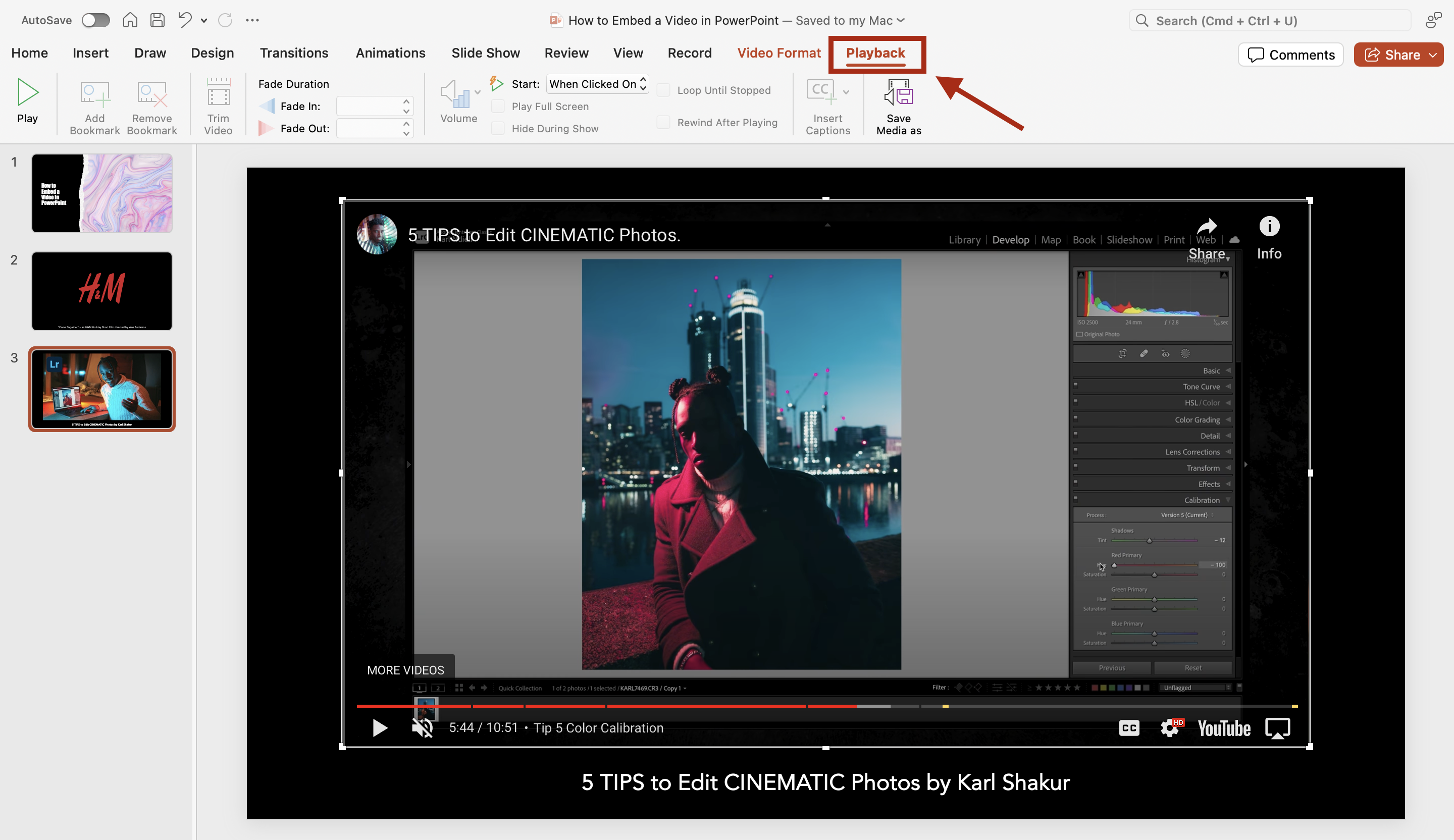This screenshot has height=840, width=1454.
Task: Switch to the Transitions tab
Action: 294,53
